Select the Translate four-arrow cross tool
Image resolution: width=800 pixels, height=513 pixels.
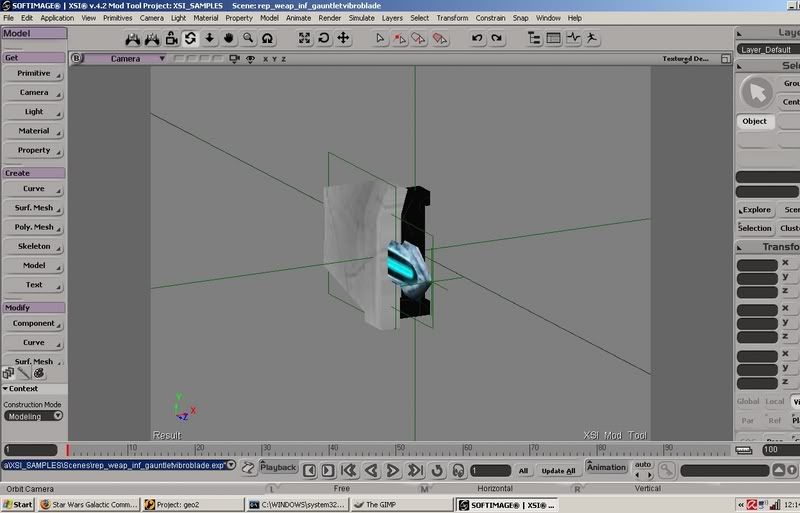(x=343, y=38)
